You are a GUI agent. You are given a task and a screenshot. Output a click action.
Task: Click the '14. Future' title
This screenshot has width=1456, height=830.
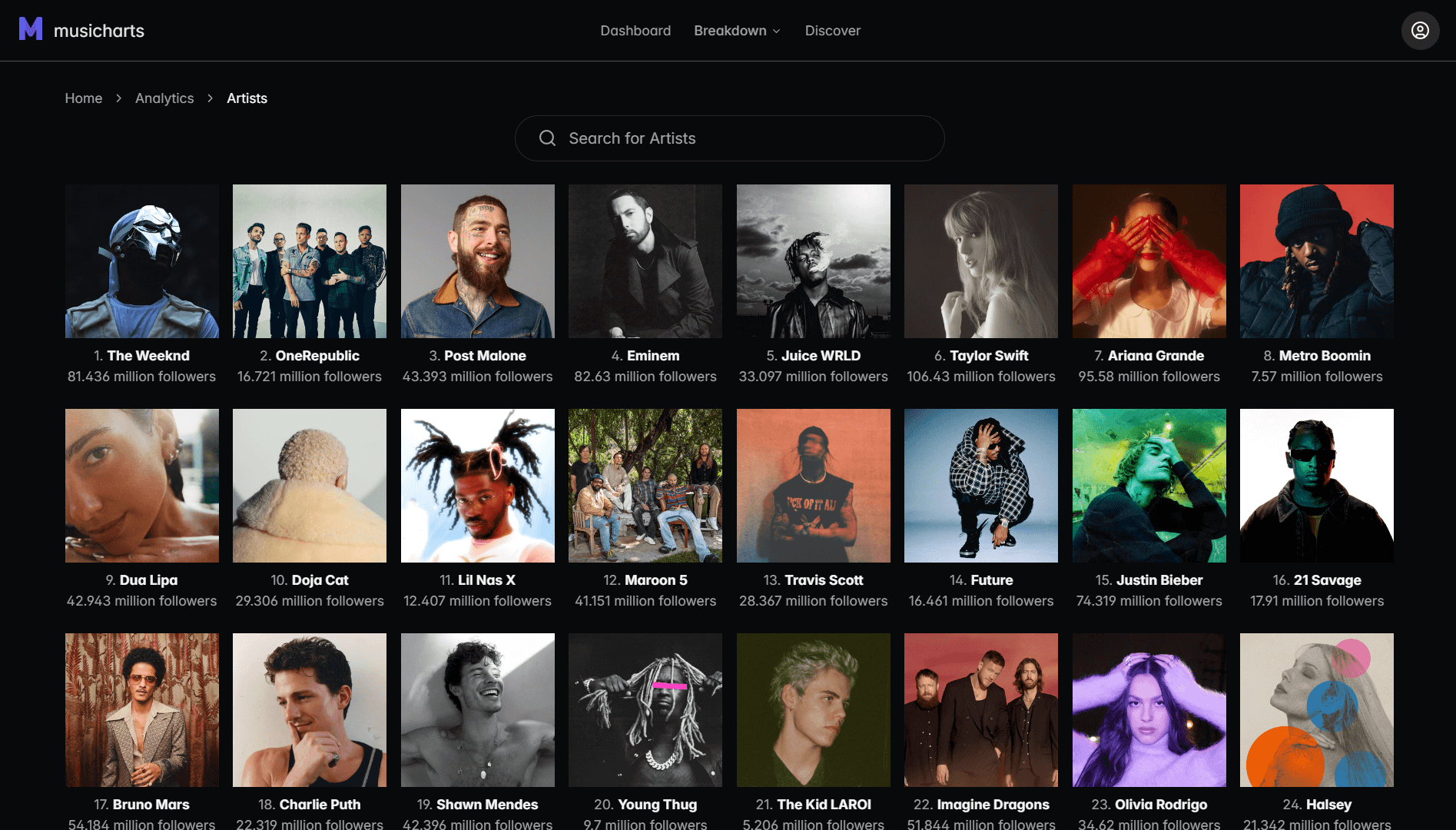tap(981, 580)
